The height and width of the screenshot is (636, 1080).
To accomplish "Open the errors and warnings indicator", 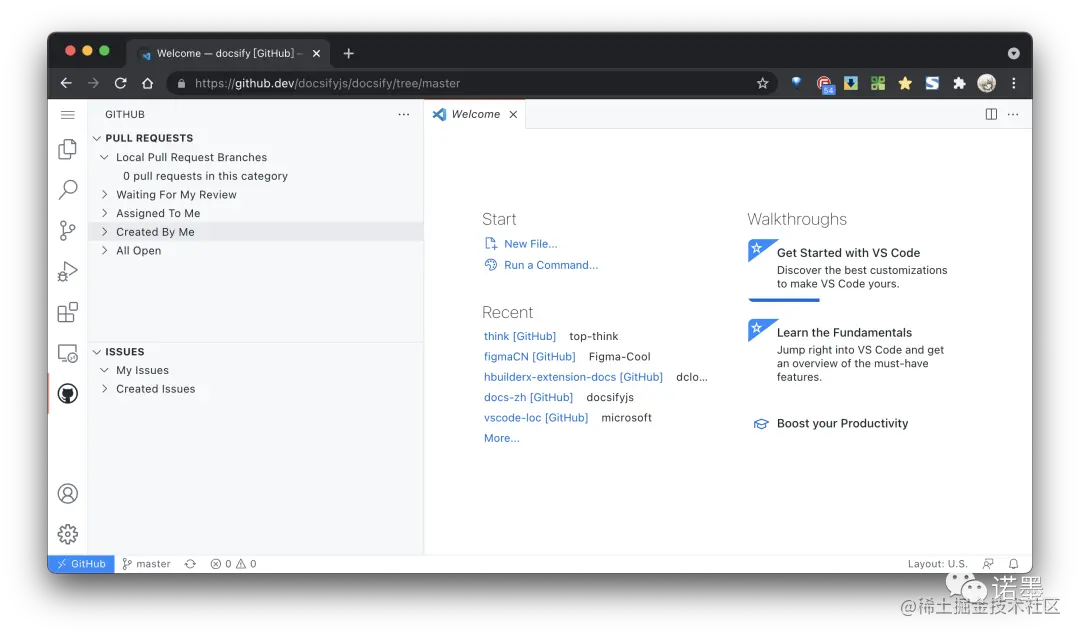I will (233, 564).
